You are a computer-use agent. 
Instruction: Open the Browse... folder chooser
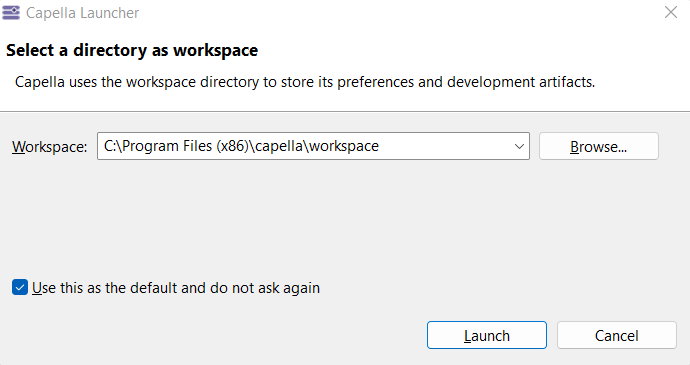[598, 146]
